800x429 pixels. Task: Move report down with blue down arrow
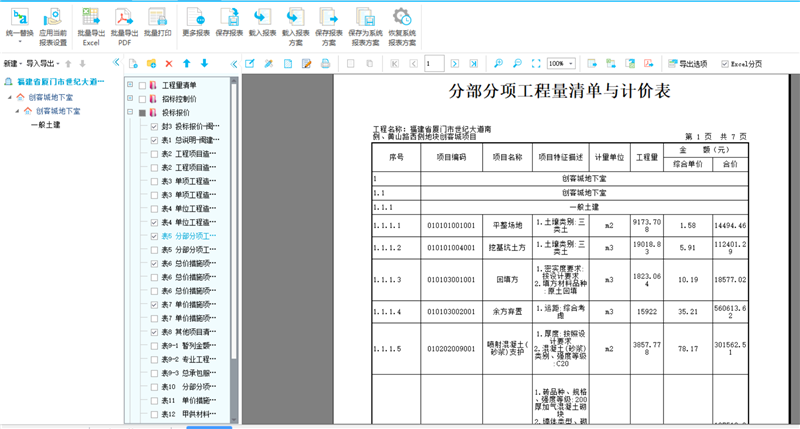(x=205, y=63)
